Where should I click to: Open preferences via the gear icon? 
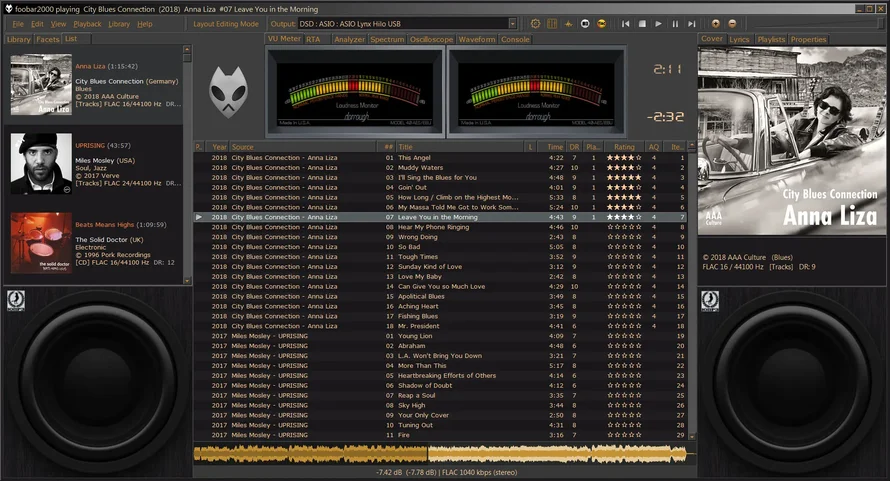(536, 23)
